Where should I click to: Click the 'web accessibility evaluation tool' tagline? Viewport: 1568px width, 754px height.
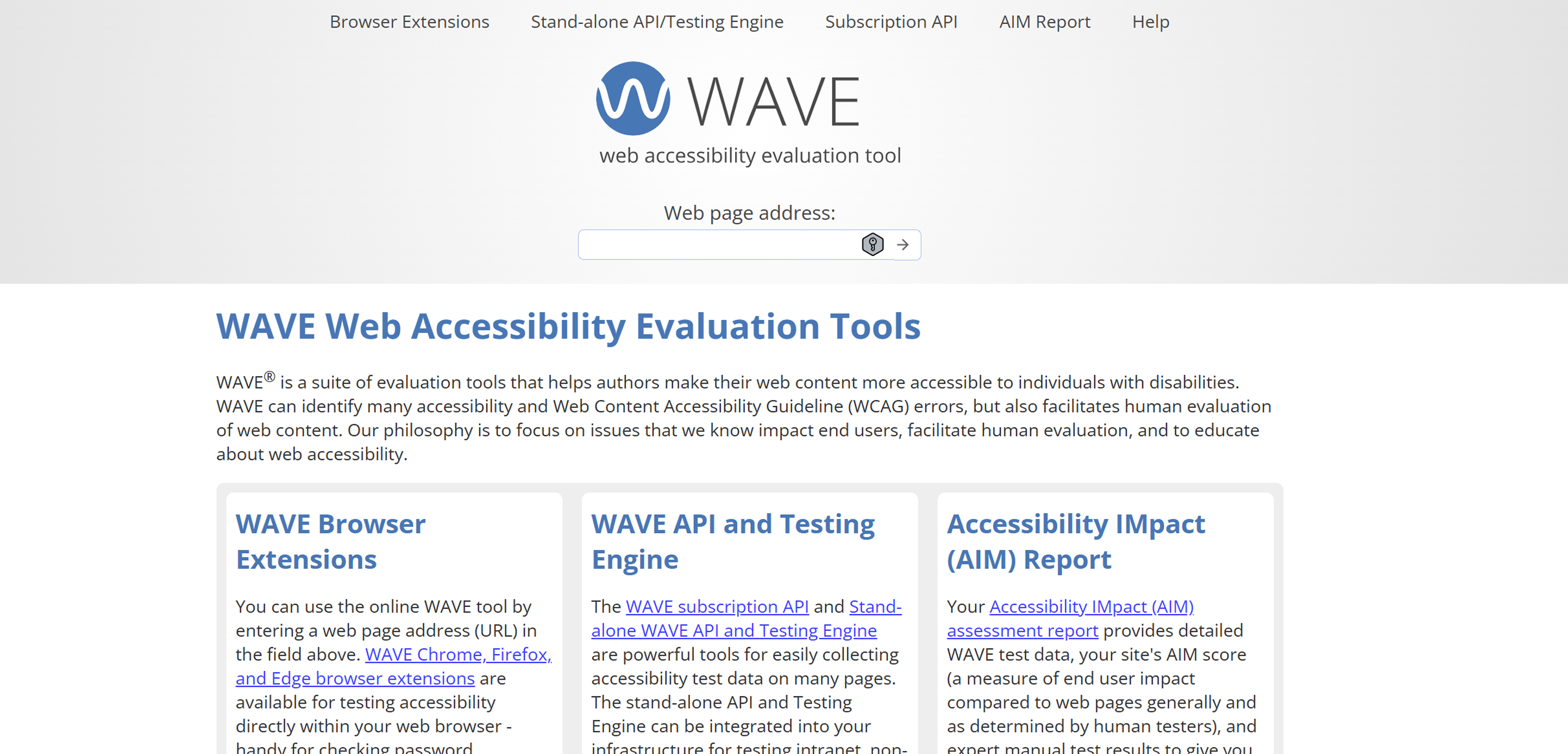point(749,156)
